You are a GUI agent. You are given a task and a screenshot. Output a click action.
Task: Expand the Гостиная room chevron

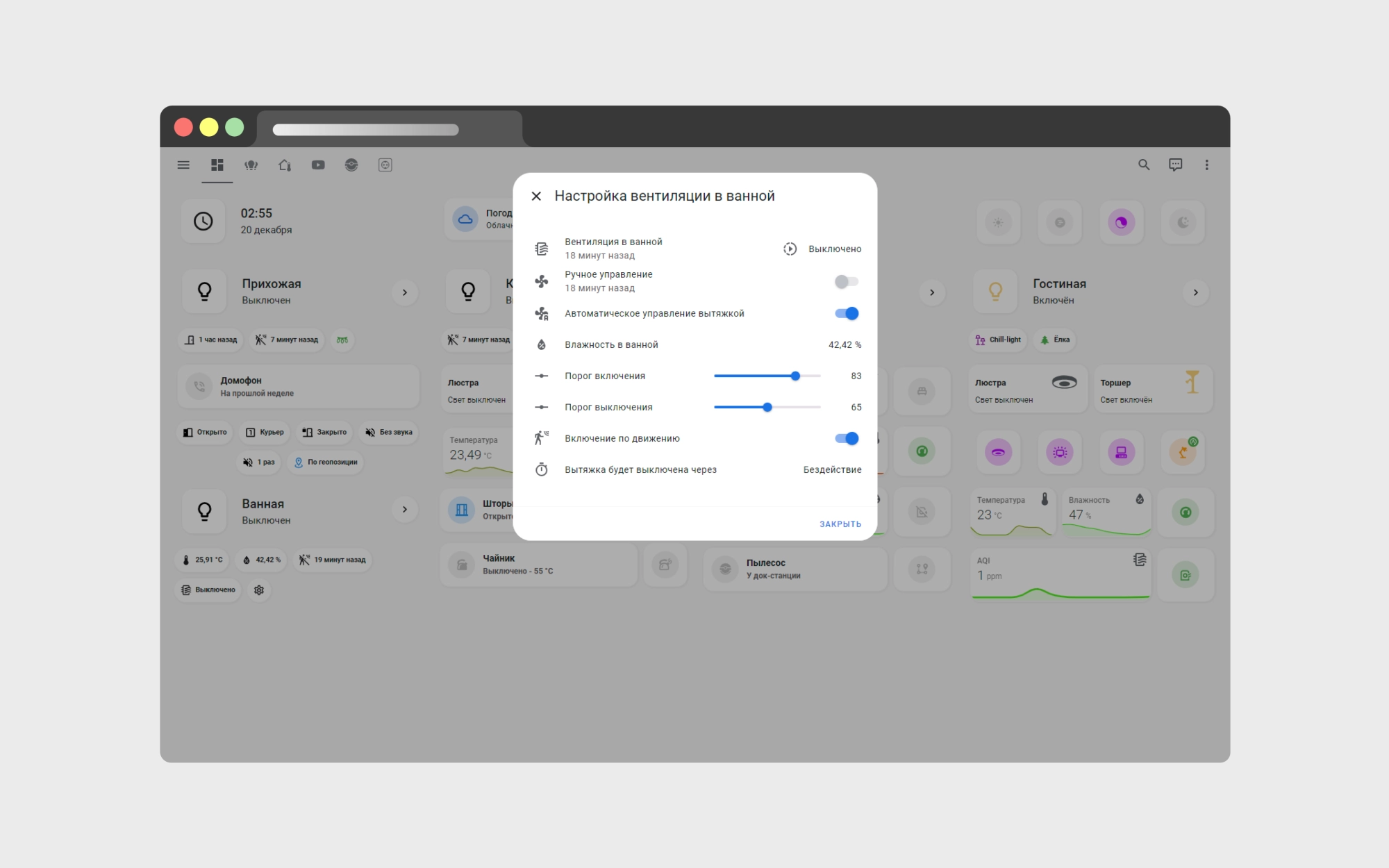tap(1195, 293)
